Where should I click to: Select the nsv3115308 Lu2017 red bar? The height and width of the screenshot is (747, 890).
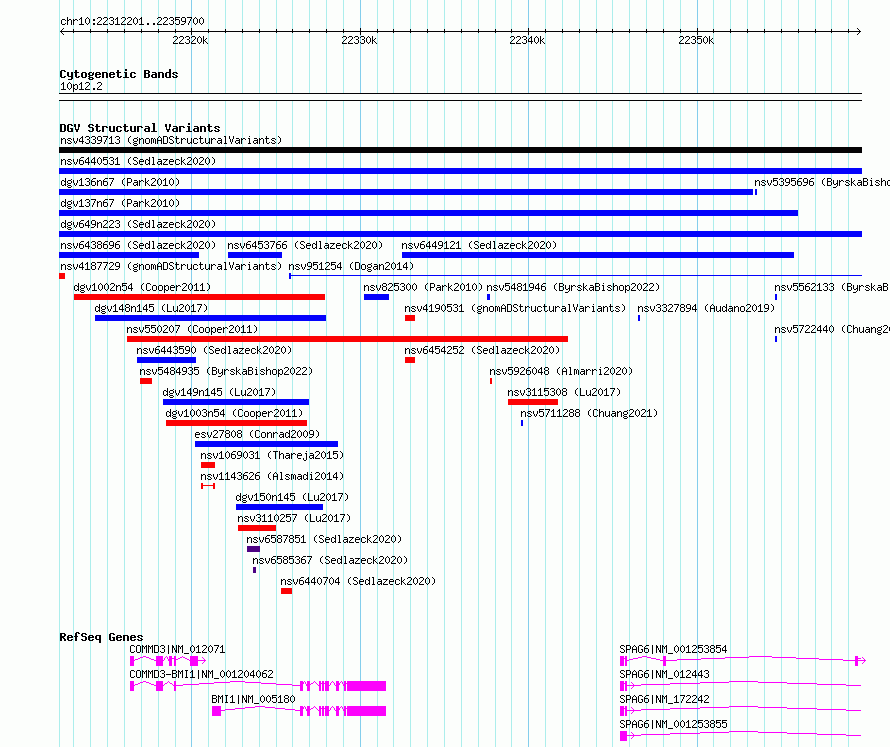(533, 402)
